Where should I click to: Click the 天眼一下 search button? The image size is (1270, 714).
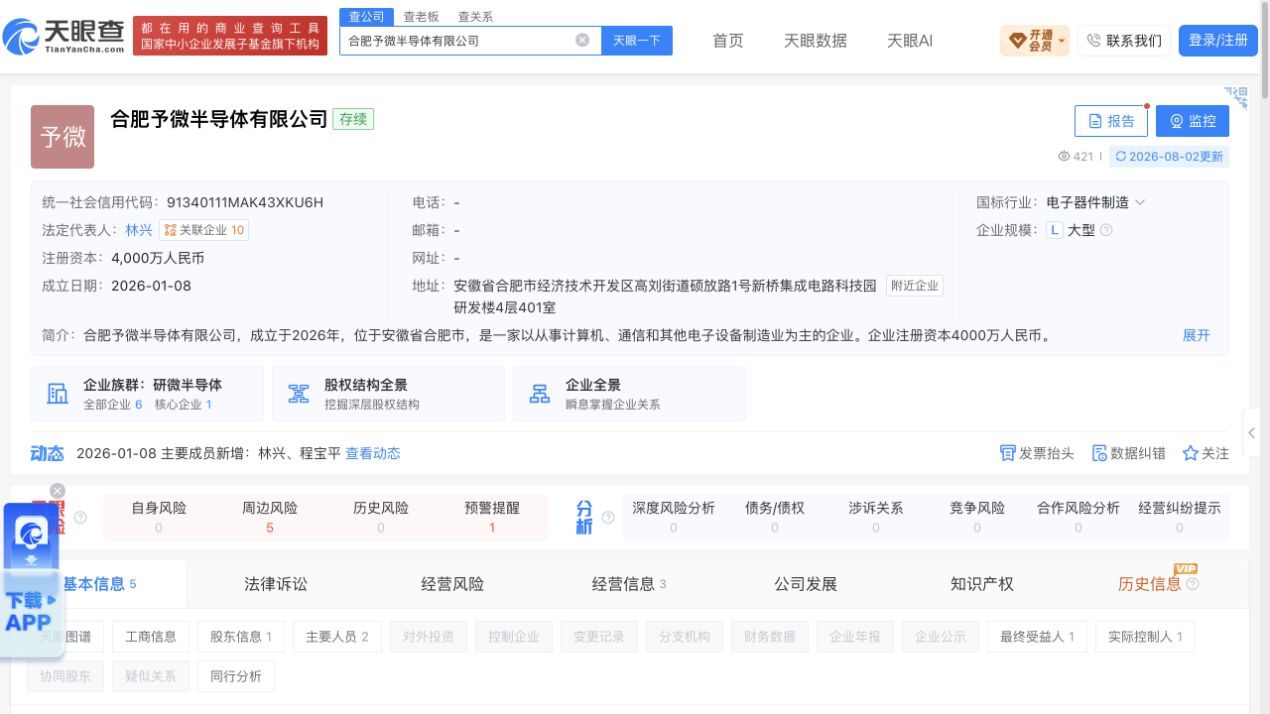point(637,41)
